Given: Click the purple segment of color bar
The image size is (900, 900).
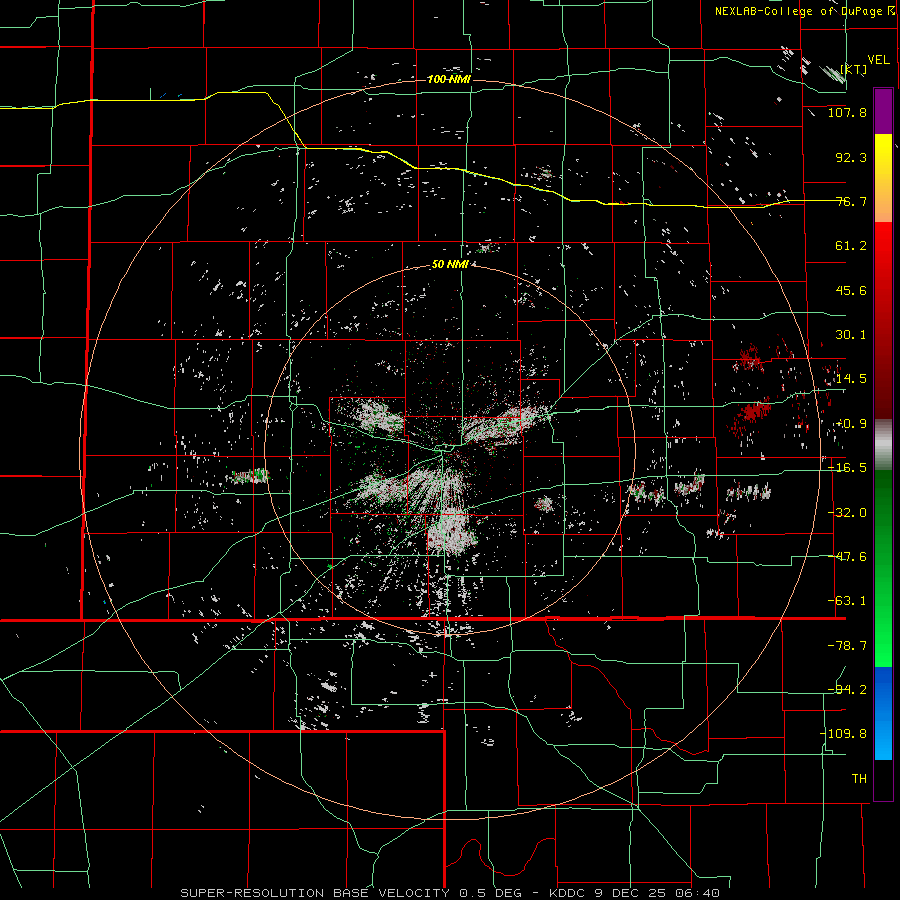Looking at the screenshot, I should (x=883, y=111).
